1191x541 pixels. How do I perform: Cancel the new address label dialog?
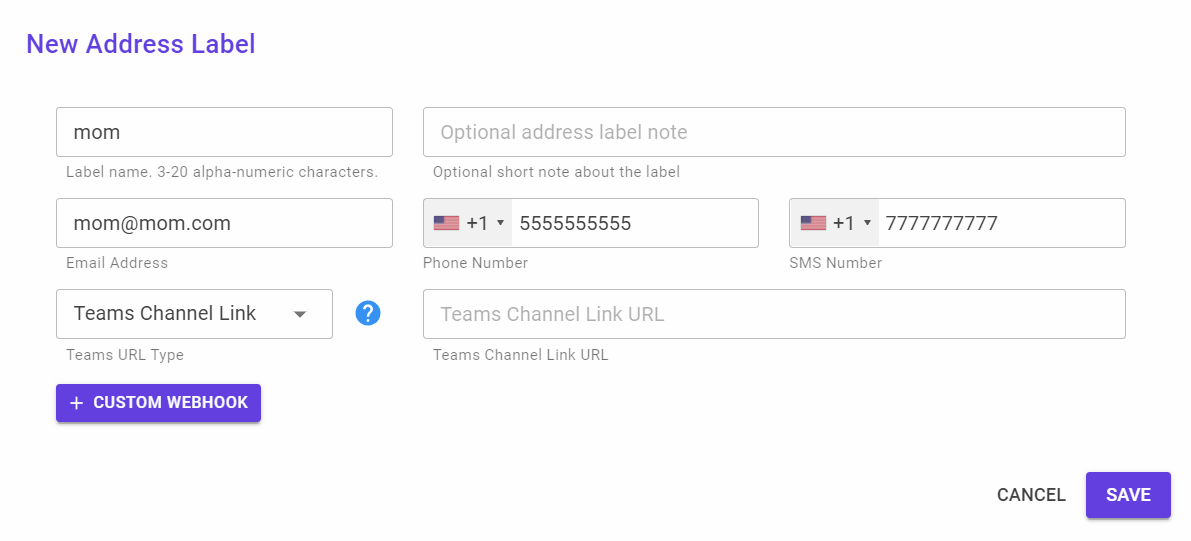[x=1031, y=495]
